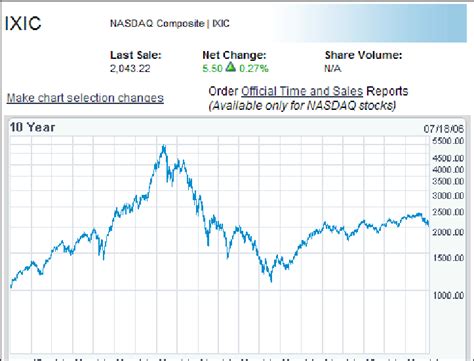Click the 4500.00 axis label
The height and width of the screenshot is (361, 474).
tap(448, 158)
